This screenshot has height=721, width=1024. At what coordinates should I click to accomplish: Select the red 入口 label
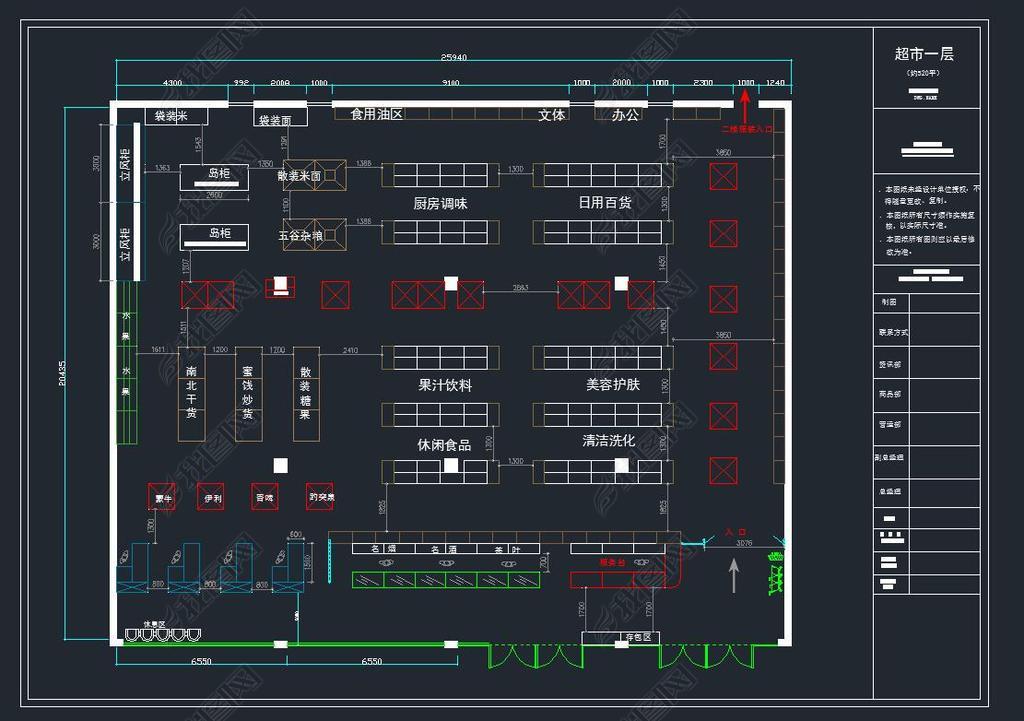coord(735,532)
